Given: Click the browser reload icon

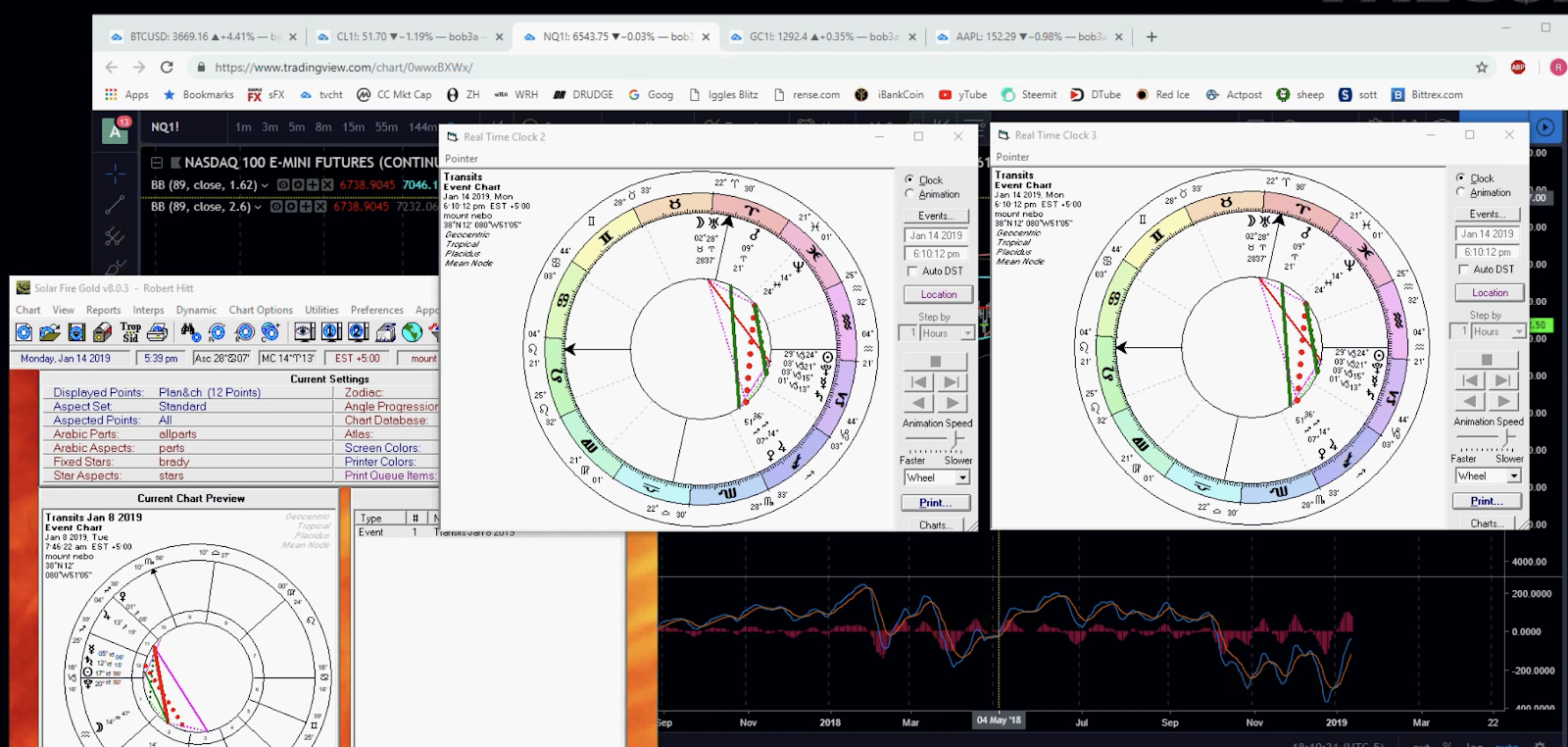Looking at the screenshot, I should (167, 67).
